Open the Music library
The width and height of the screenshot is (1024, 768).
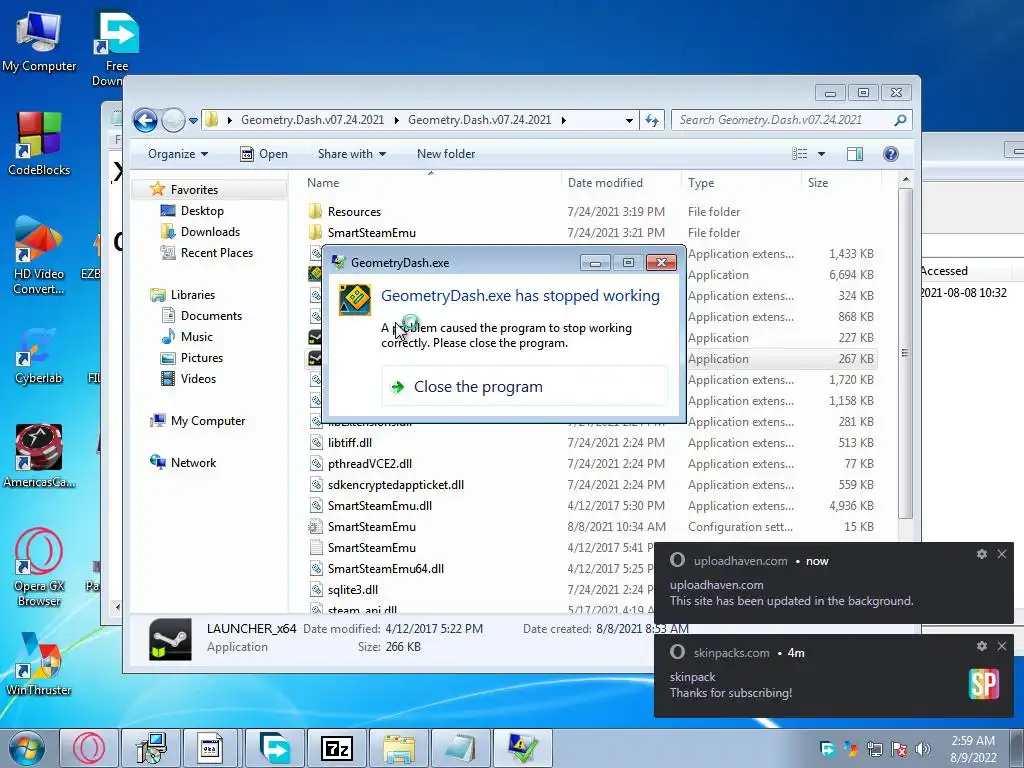tap(197, 337)
